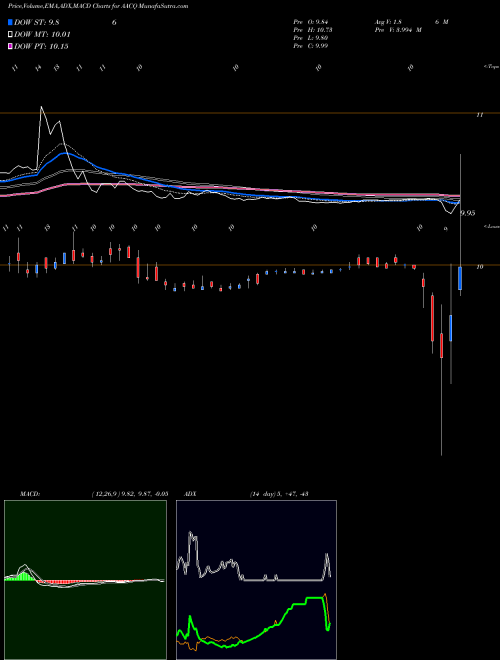Click the green histogram bars in MACD panel
Screen dimensions: 500x660
(25, 576)
